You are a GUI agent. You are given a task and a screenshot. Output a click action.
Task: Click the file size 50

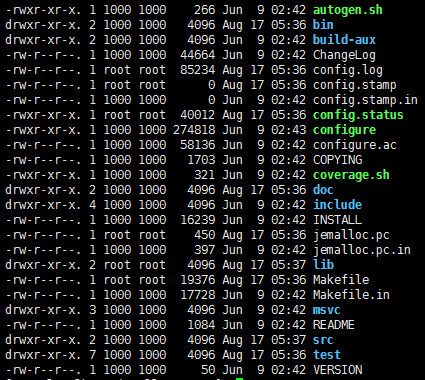(208, 370)
